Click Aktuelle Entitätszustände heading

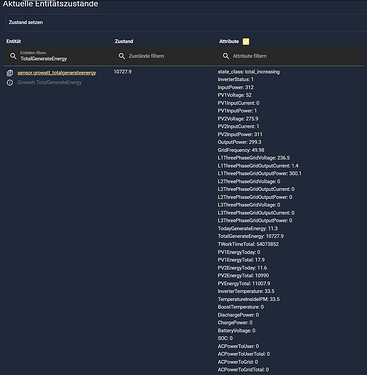50,4
